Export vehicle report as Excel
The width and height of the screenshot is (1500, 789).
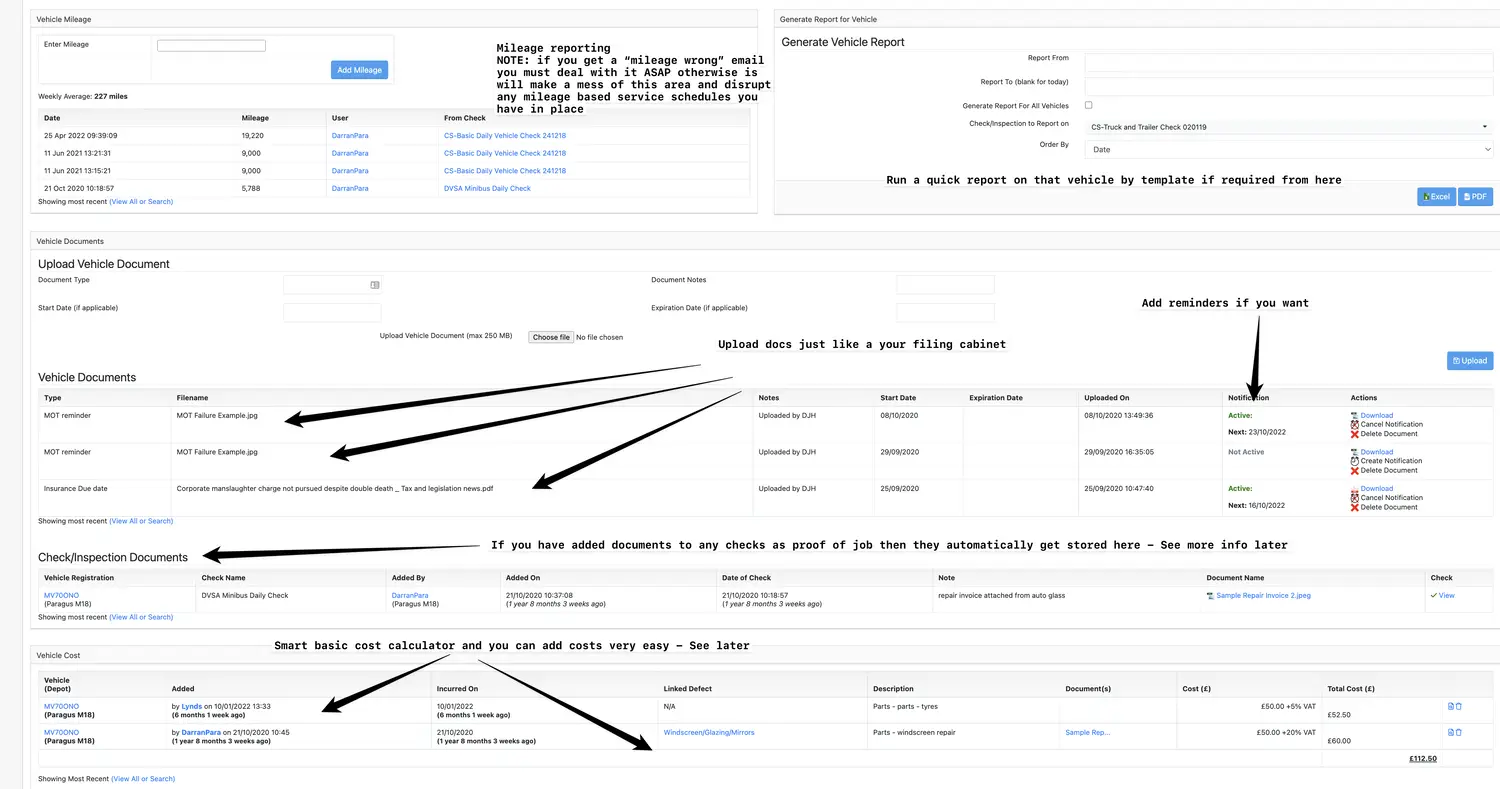coord(1436,197)
